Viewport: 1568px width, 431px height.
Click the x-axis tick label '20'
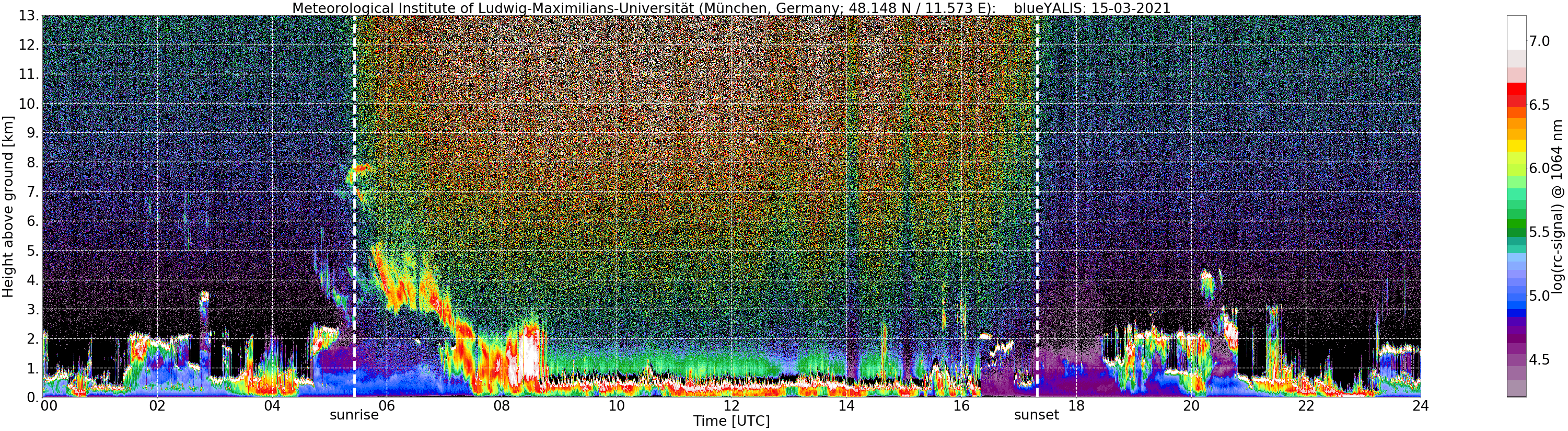pyautogui.click(x=1191, y=406)
